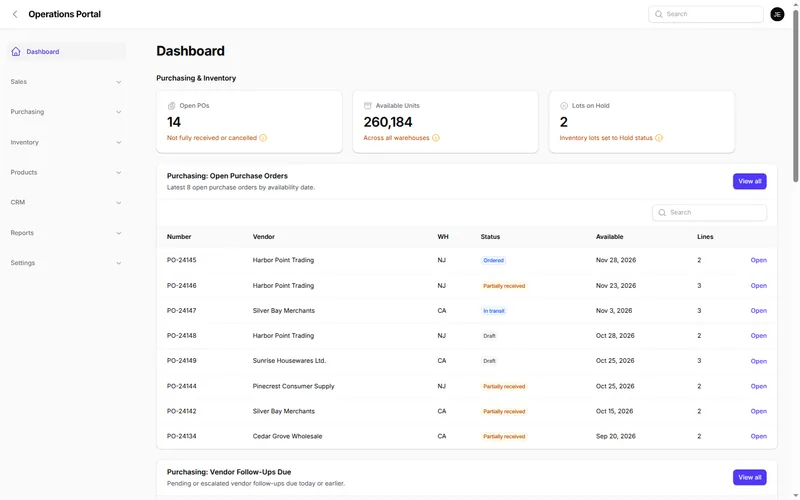Click info icon next to Across all warehouses
The height and width of the screenshot is (500, 800).
tap(436, 138)
